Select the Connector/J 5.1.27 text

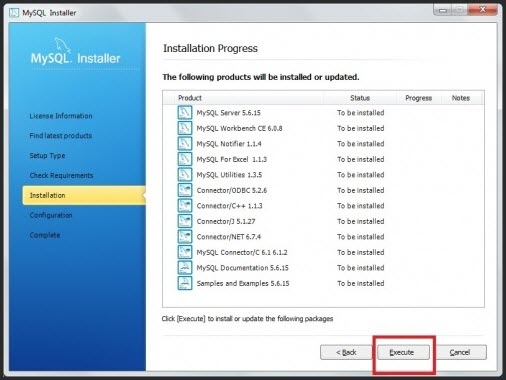pos(226,221)
